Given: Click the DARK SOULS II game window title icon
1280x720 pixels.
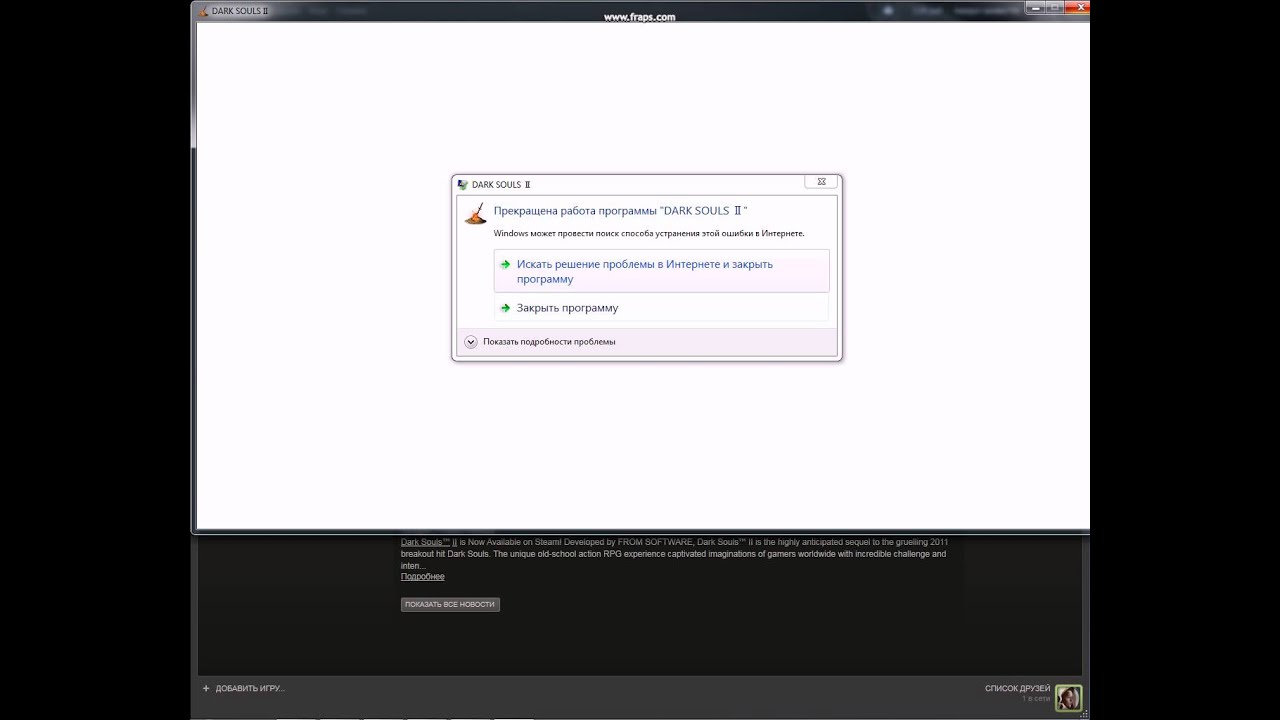Looking at the screenshot, I should coord(203,11).
